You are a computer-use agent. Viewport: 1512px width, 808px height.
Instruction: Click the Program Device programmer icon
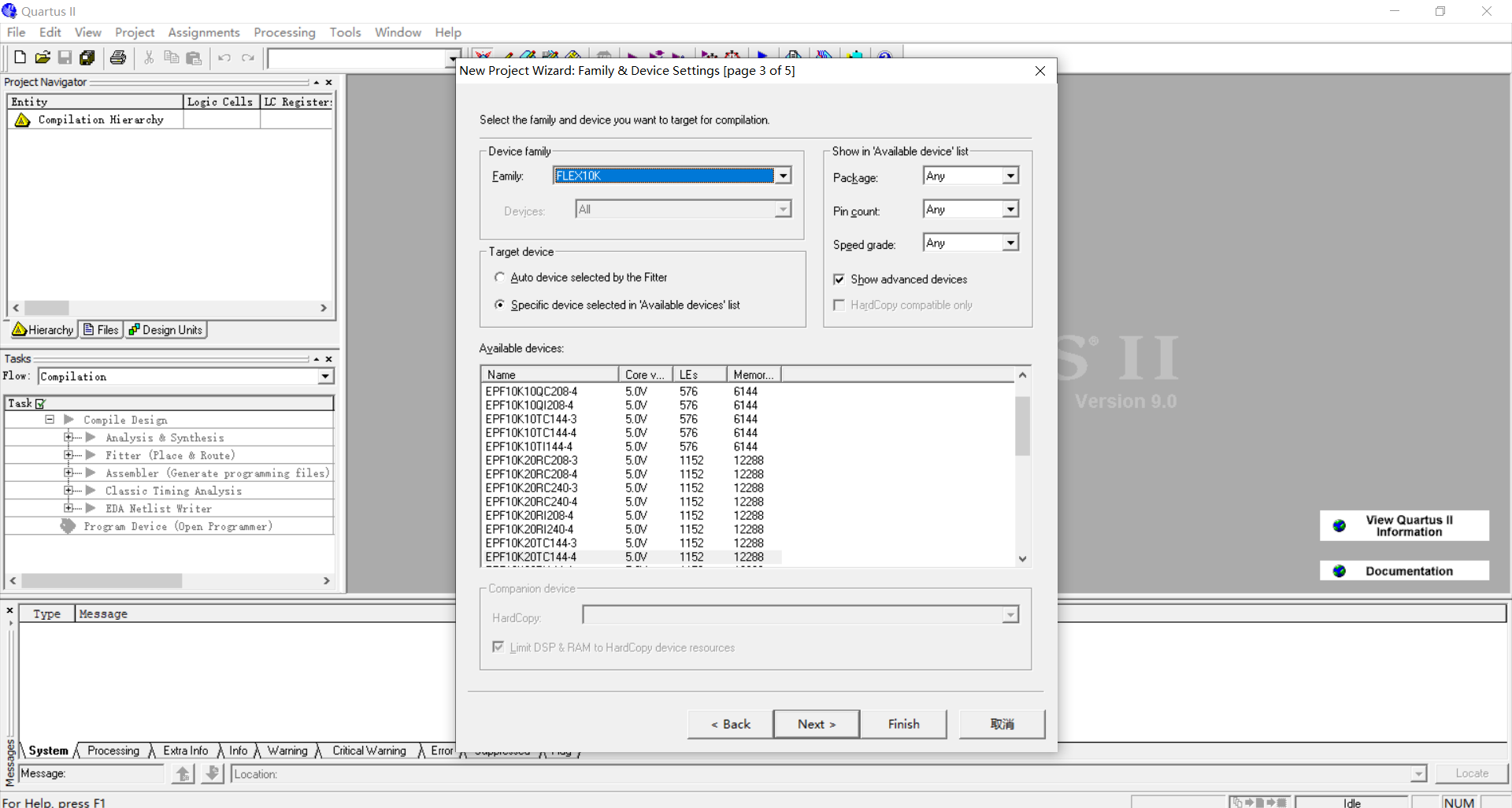[69, 526]
